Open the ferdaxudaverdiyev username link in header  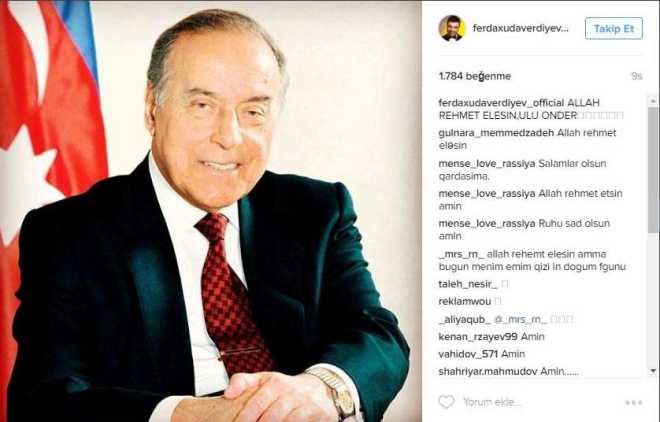click(520, 29)
